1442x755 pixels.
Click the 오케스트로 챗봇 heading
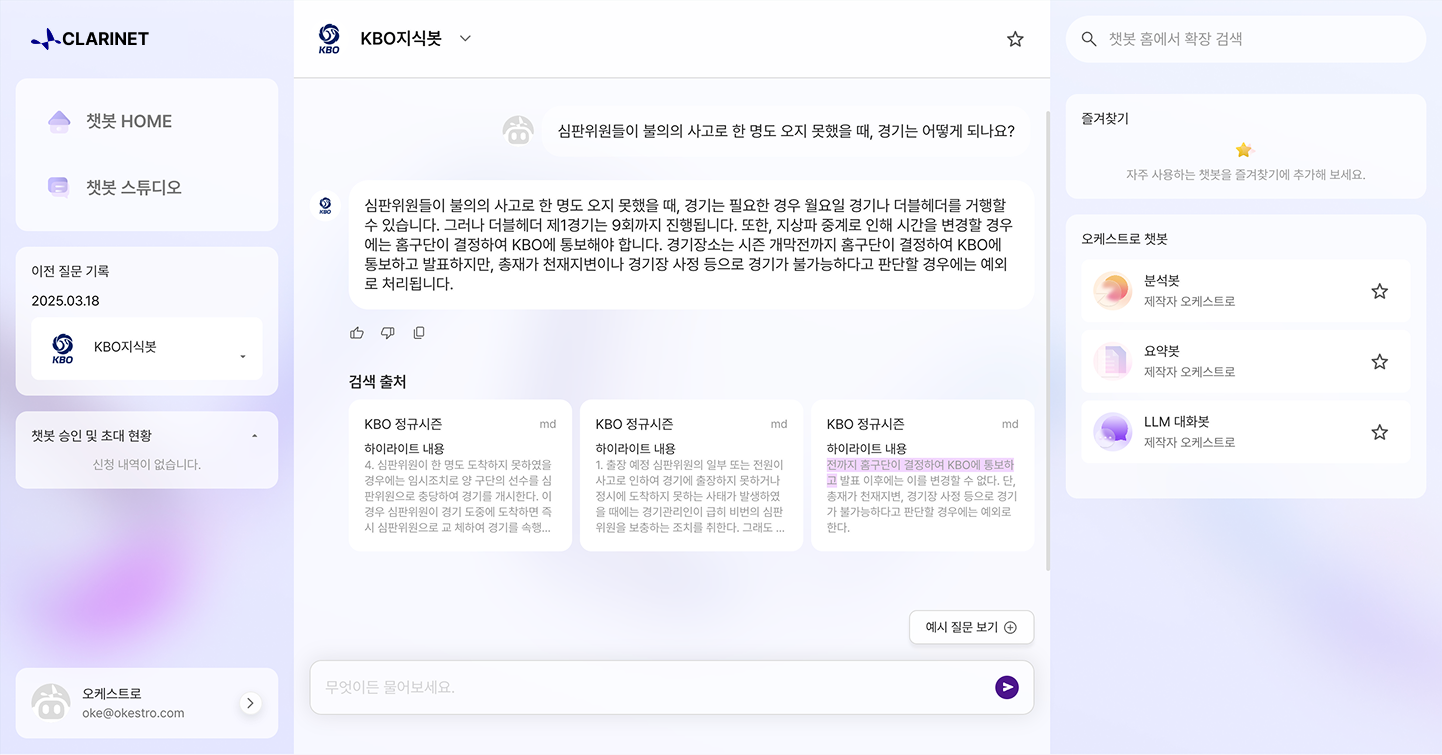[1124, 239]
